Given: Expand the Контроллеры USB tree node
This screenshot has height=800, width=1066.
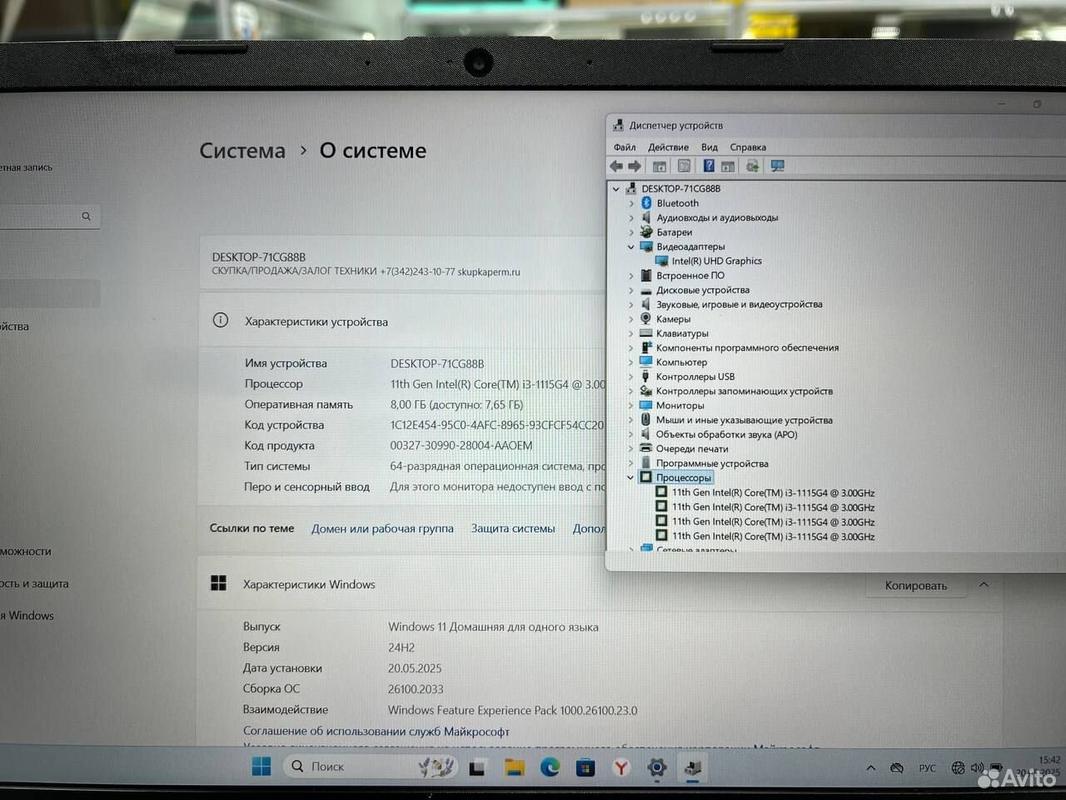Looking at the screenshot, I should click(x=631, y=376).
